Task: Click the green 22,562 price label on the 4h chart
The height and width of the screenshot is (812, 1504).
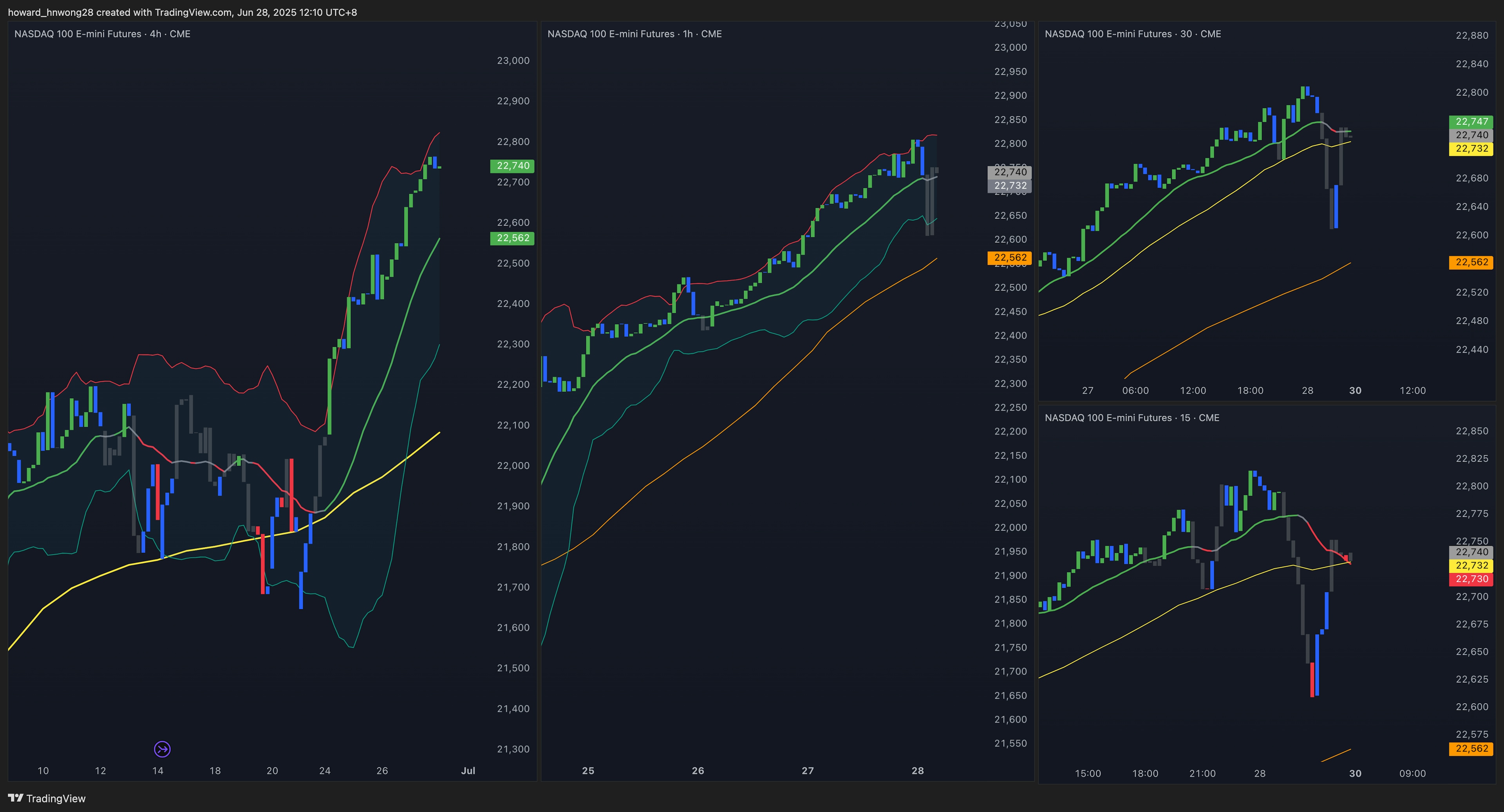Action: coord(512,238)
